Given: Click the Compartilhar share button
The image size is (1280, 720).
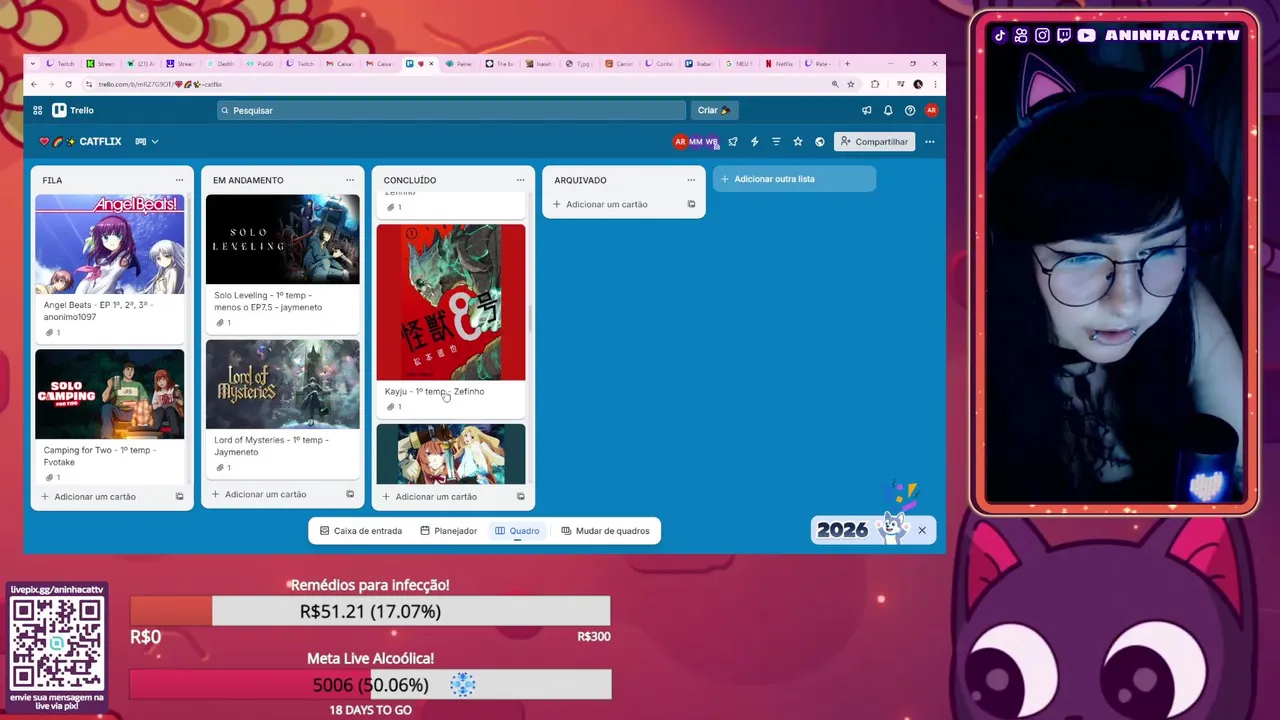Looking at the screenshot, I should point(873,142).
